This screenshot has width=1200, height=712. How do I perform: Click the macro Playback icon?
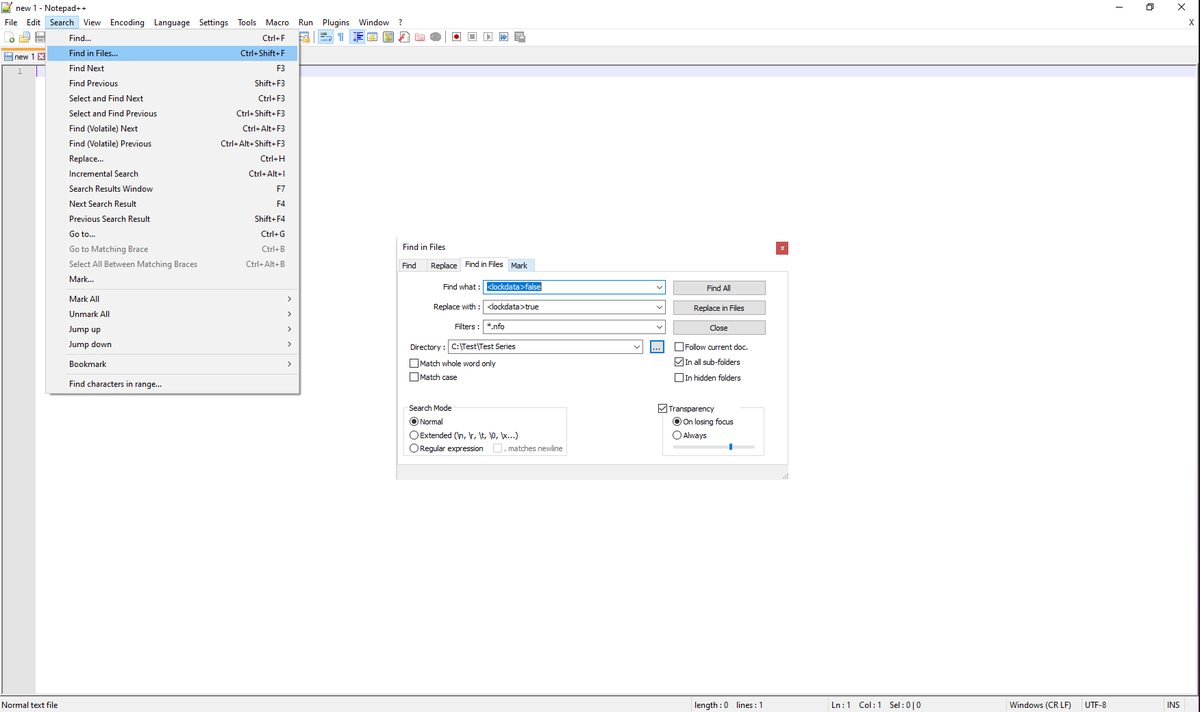488,37
